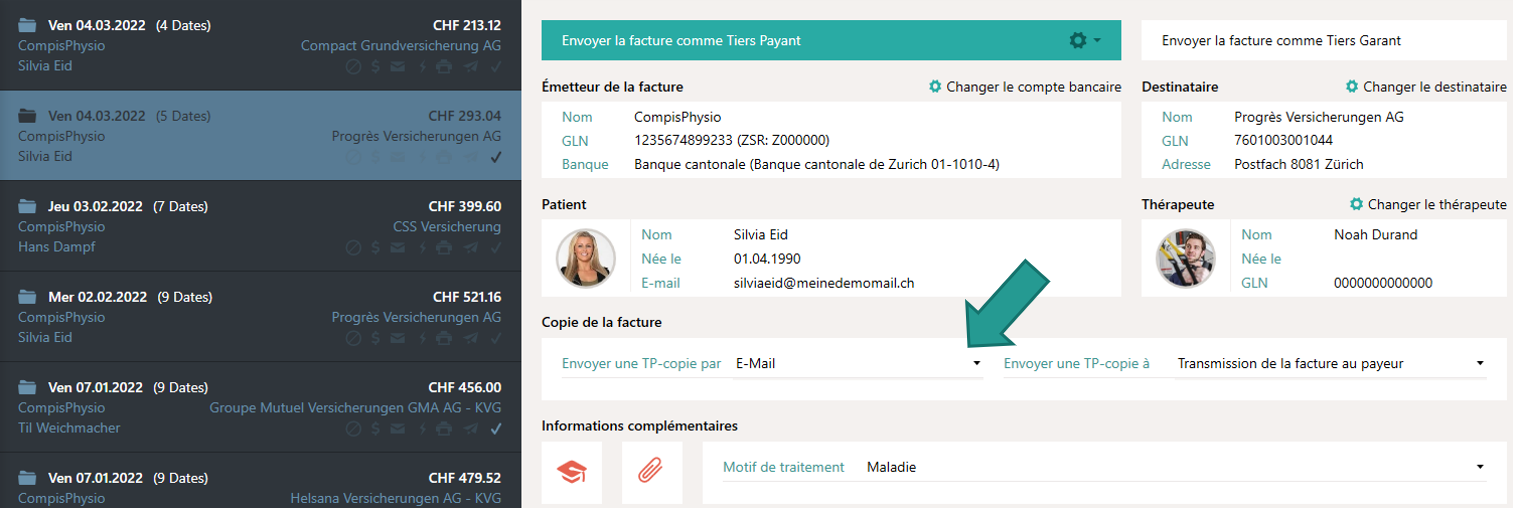Send invoice as Tiers Garant

pyautogui.click(x=1324, y=40)
